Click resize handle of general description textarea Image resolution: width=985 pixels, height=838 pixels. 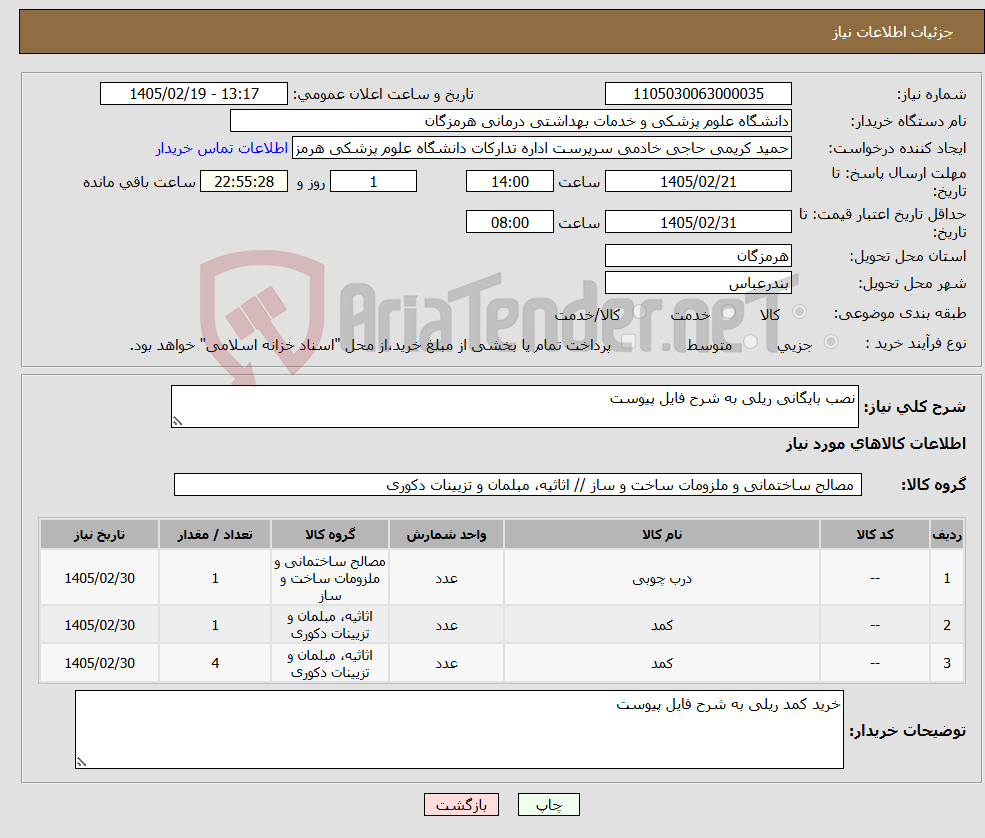coord(177,422)
